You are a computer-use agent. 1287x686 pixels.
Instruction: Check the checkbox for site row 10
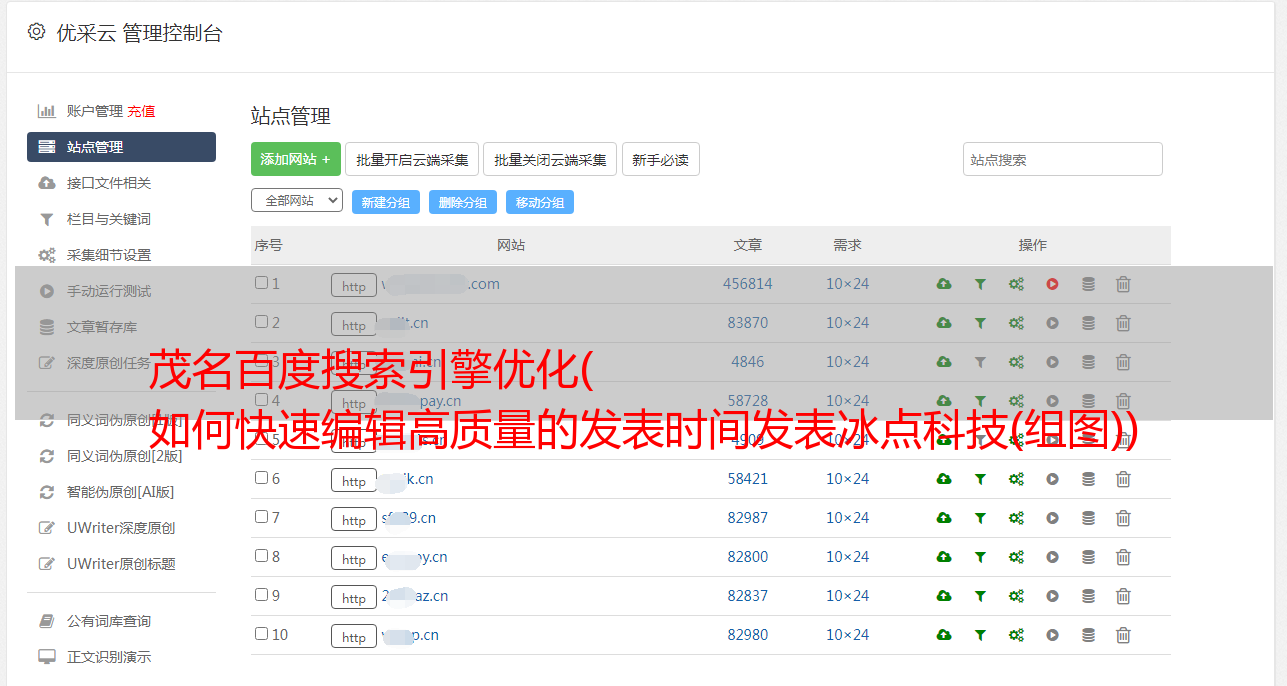261,634
